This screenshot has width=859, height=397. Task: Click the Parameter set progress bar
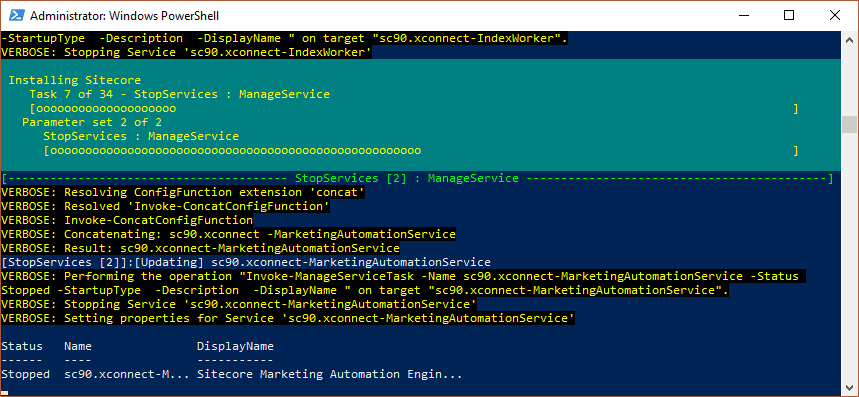421,151
